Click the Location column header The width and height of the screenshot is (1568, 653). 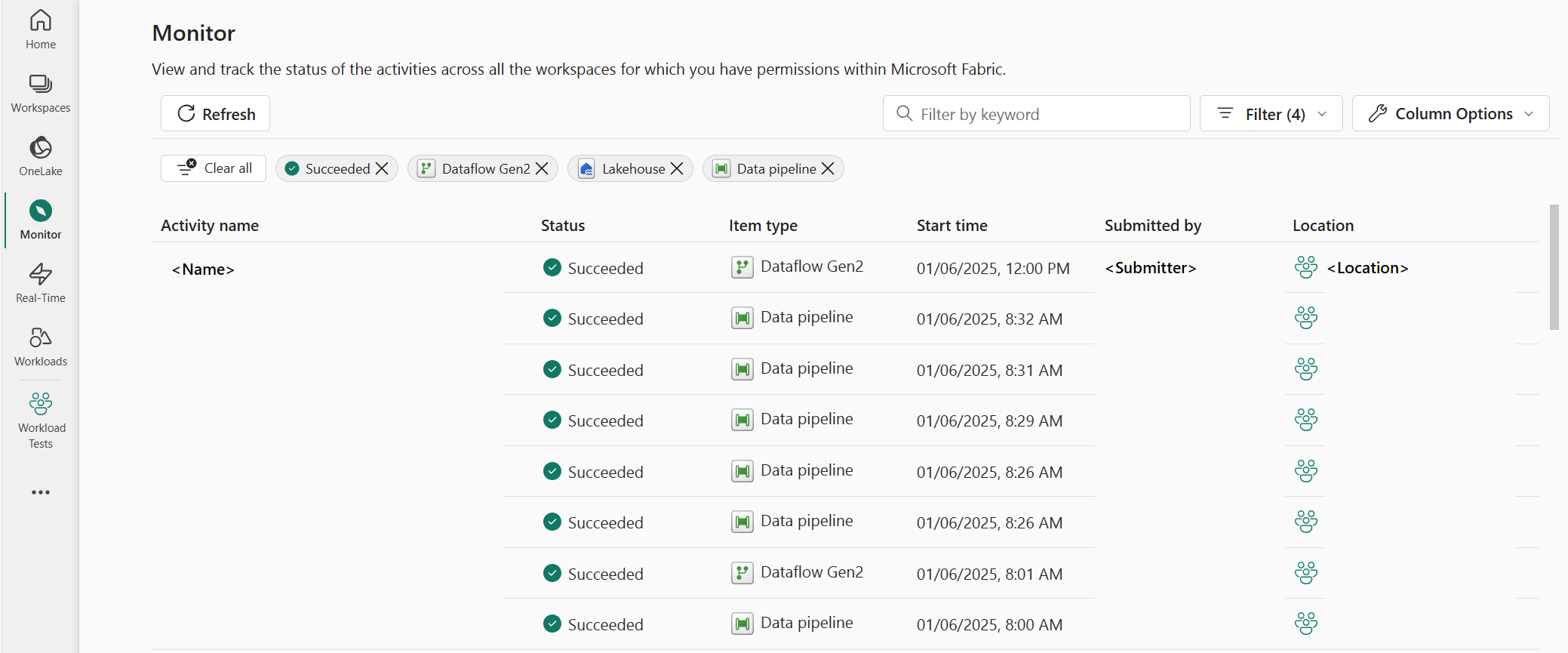[1323, 226]
